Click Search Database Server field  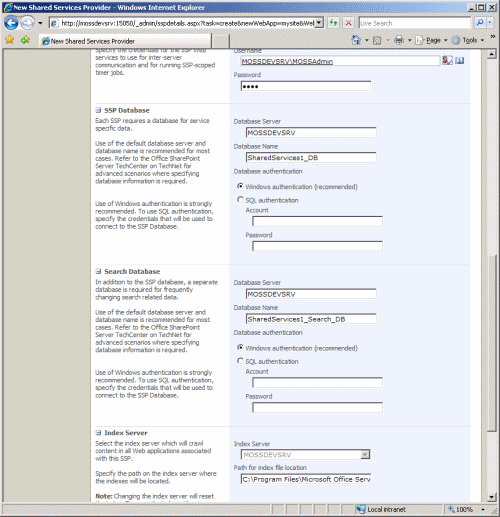click(x=311, y=294)
